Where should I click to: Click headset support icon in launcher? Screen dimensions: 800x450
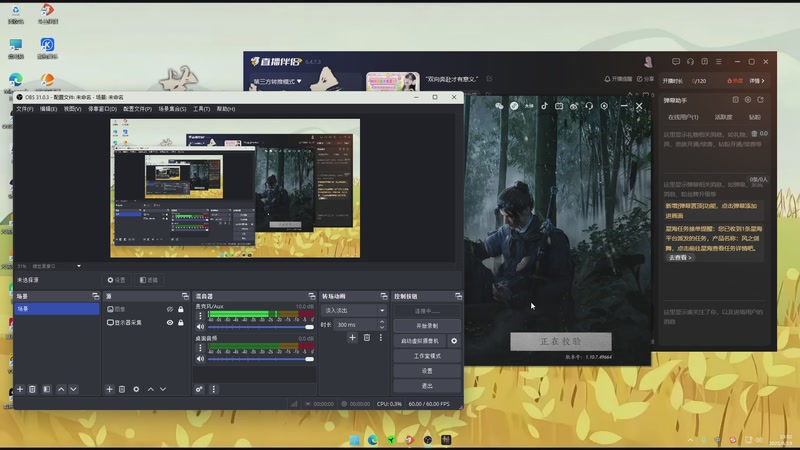click(589, 106)
